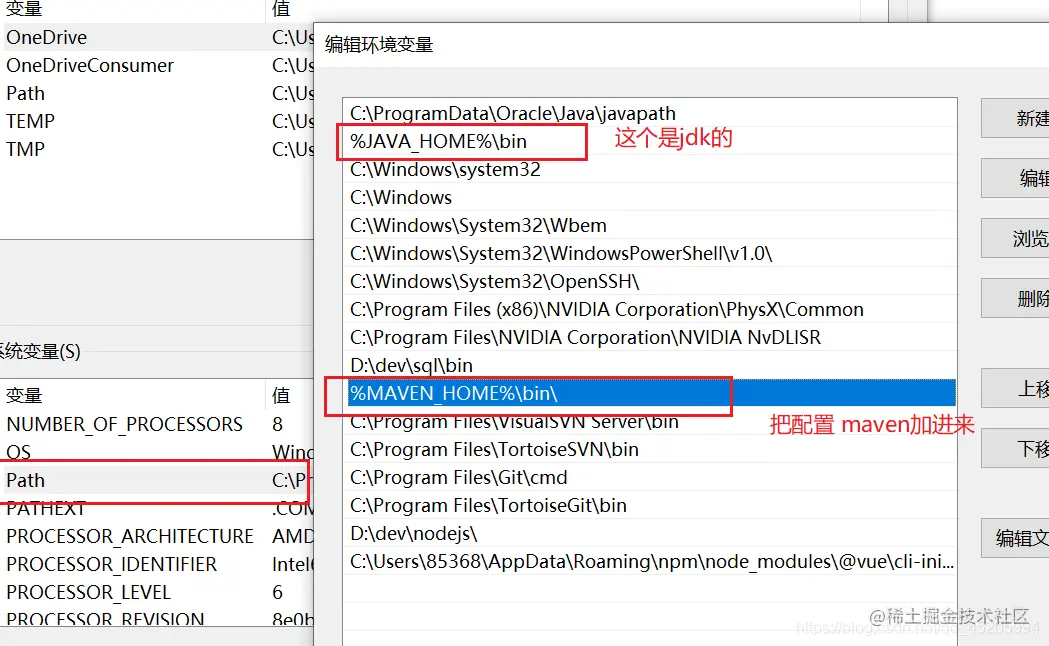Image resolution: width=1049 pixels, height=646 pixels.
Task: Click the 编辑文本 (Edit text) button
Action: click(1016, 538)
